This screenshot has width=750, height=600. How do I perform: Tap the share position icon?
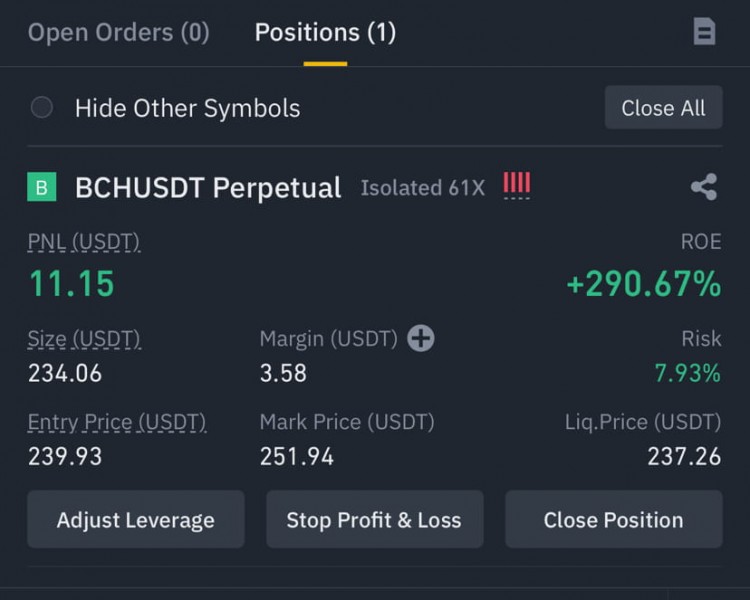click(x=704, y=187)
